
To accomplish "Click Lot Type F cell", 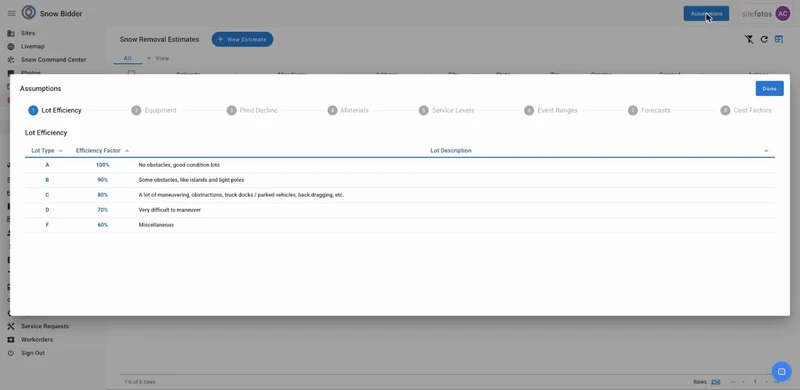I will [47, 225].
